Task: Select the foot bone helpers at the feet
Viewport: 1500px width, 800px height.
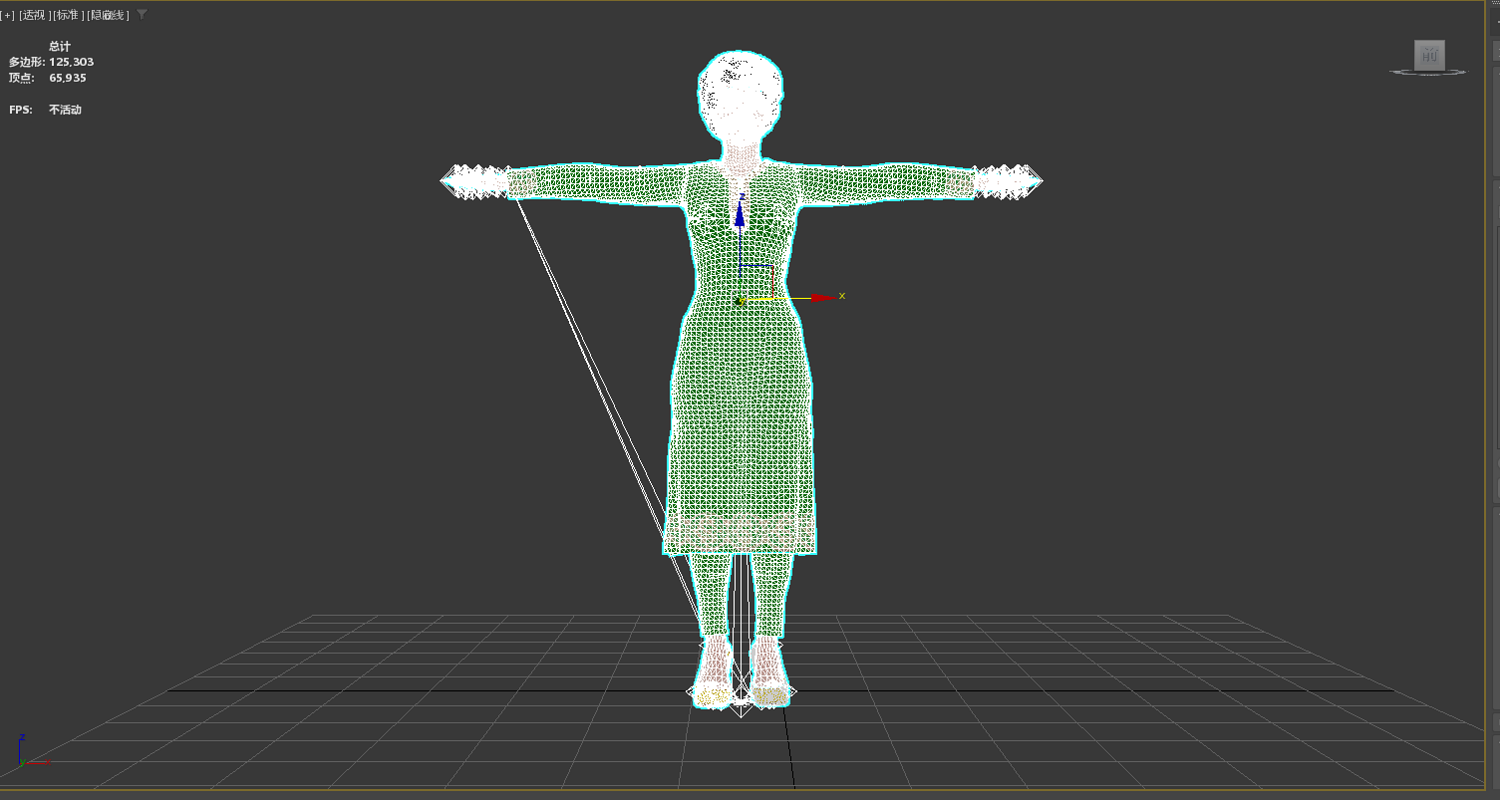Action: tap(741, 690)
